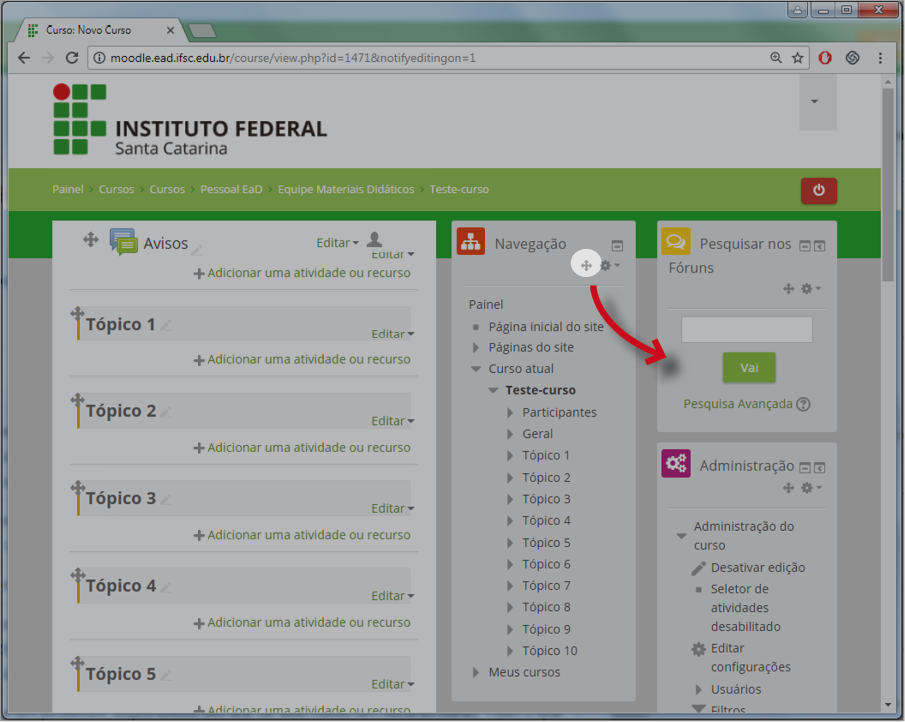Click the move icon in Administração block
The image size is (905, 722).
click(789, 488)
